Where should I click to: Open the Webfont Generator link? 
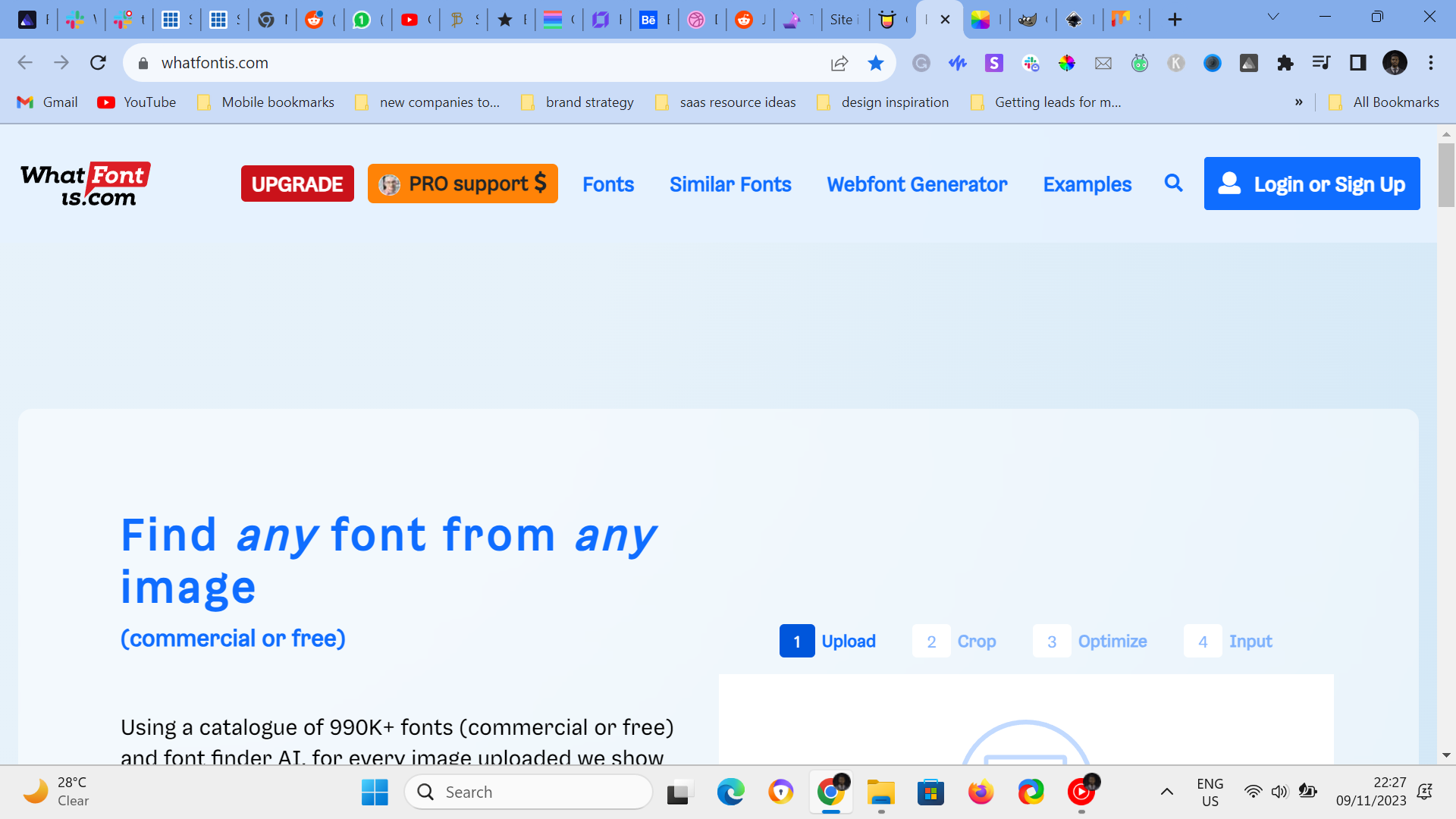click(x=916, y=184)
